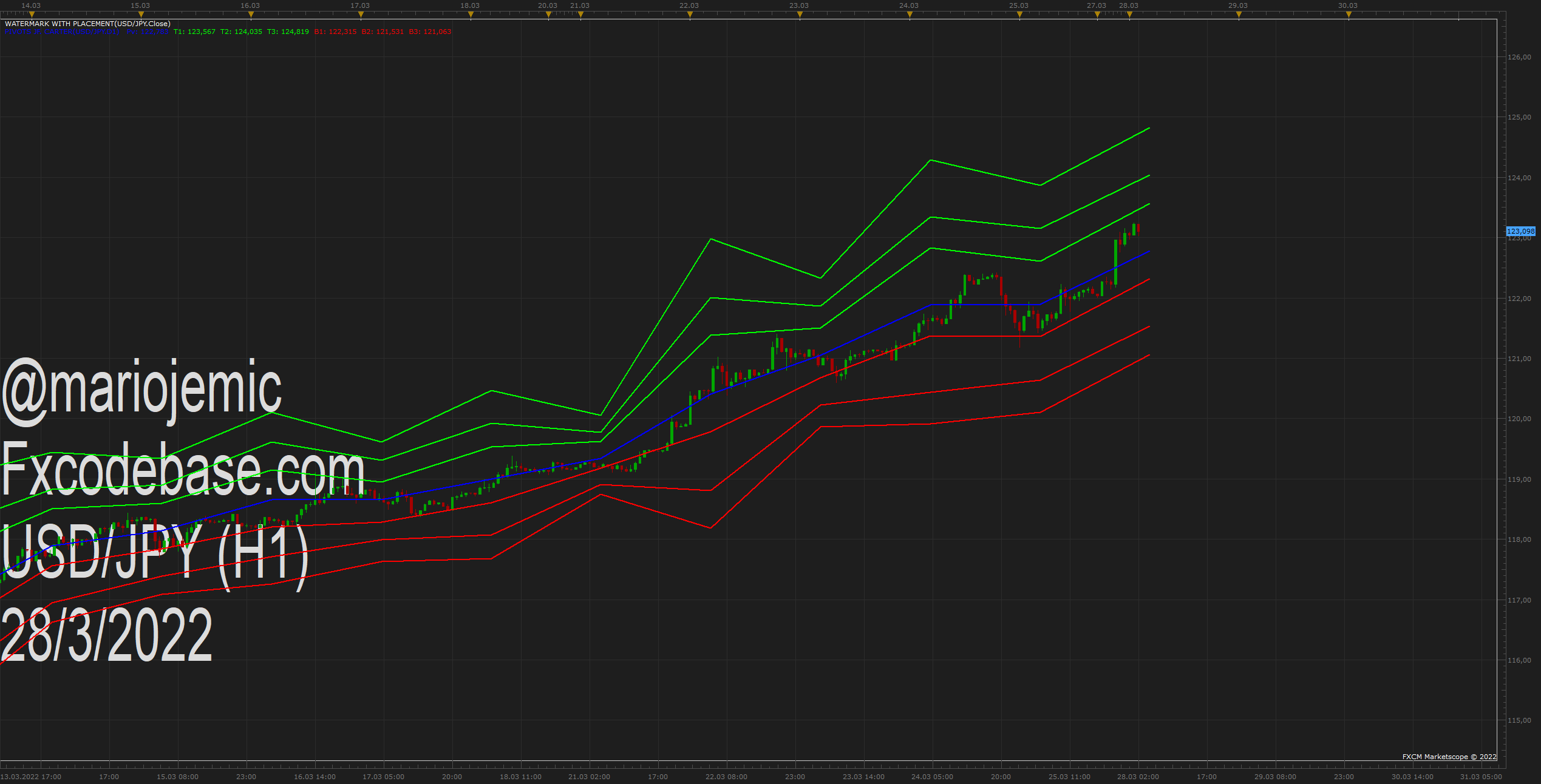
Task: Click the 115,00 price axis label
Action: click(1519, 720)
